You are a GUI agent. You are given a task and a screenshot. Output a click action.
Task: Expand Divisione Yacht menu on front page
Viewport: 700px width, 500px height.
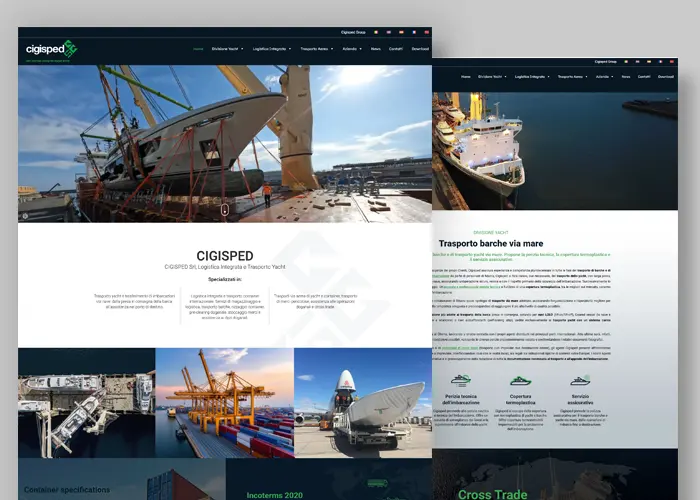228,49
